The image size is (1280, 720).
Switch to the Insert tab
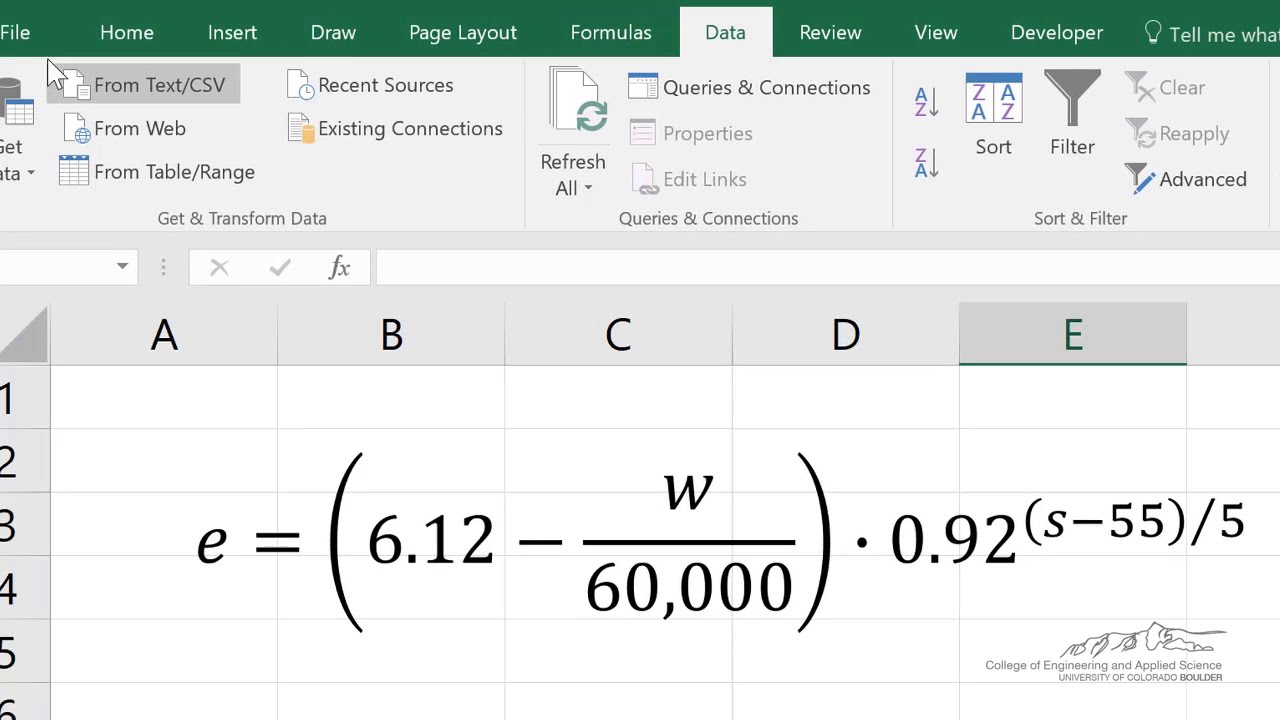coord(232,33)
